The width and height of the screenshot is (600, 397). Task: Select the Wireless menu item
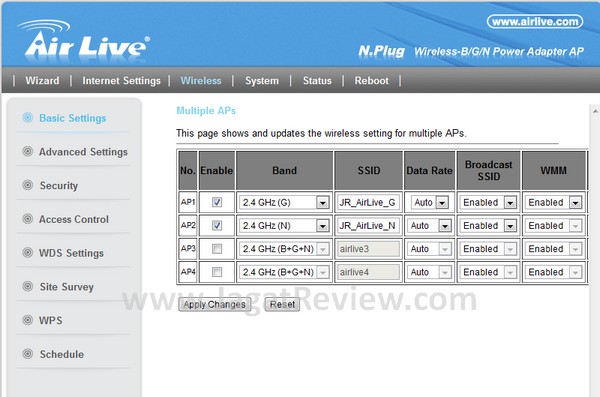(x=201, y=81)
